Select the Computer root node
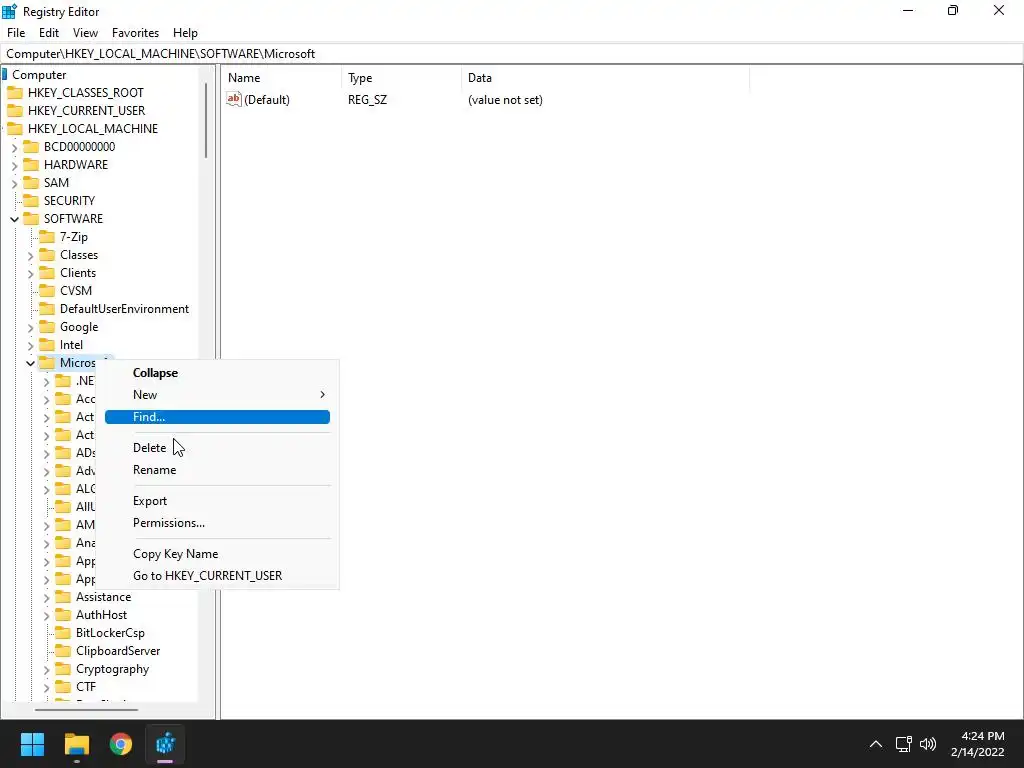Image resolution: width=1024 pixels, height=768 pixels. pyautogui.click(x=39, y=74)
